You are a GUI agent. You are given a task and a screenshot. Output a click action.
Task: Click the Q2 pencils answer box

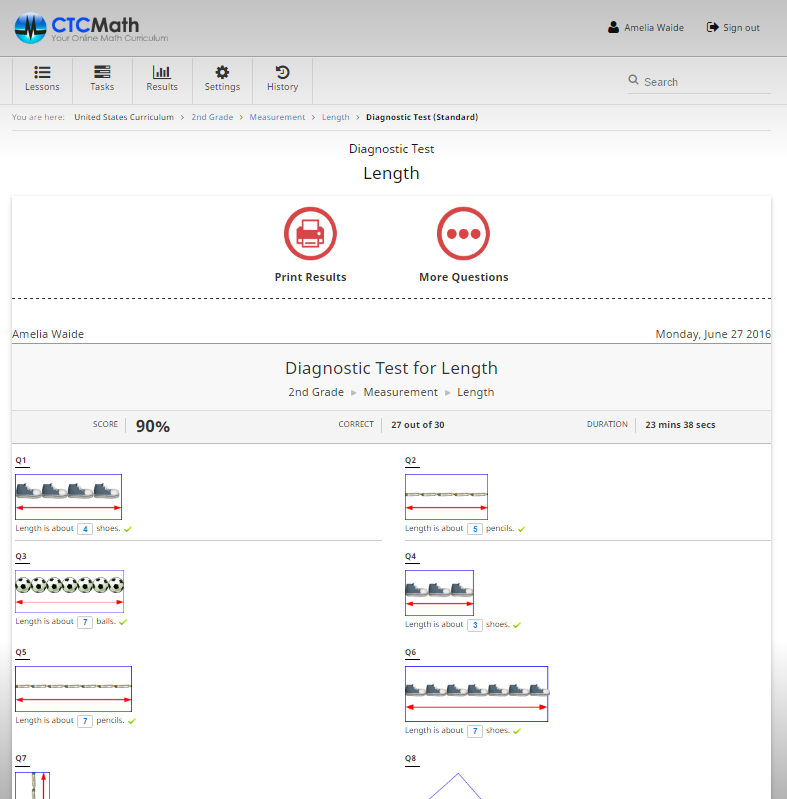475,529
